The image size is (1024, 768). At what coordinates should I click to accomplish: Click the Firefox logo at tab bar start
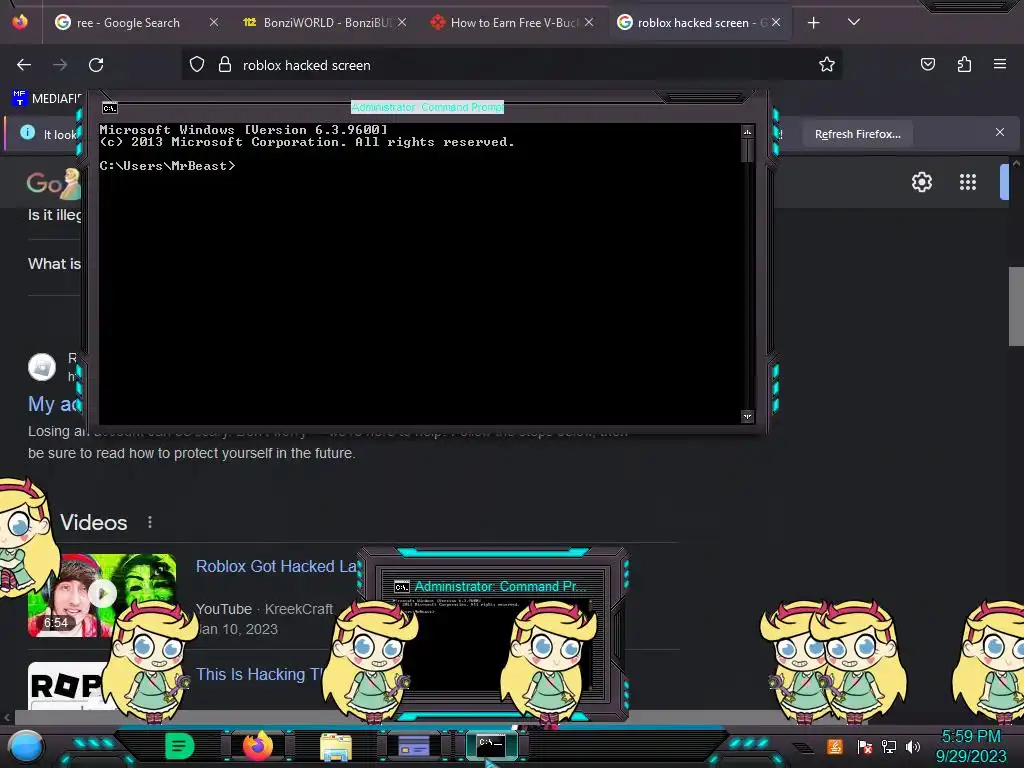point(20,22)
